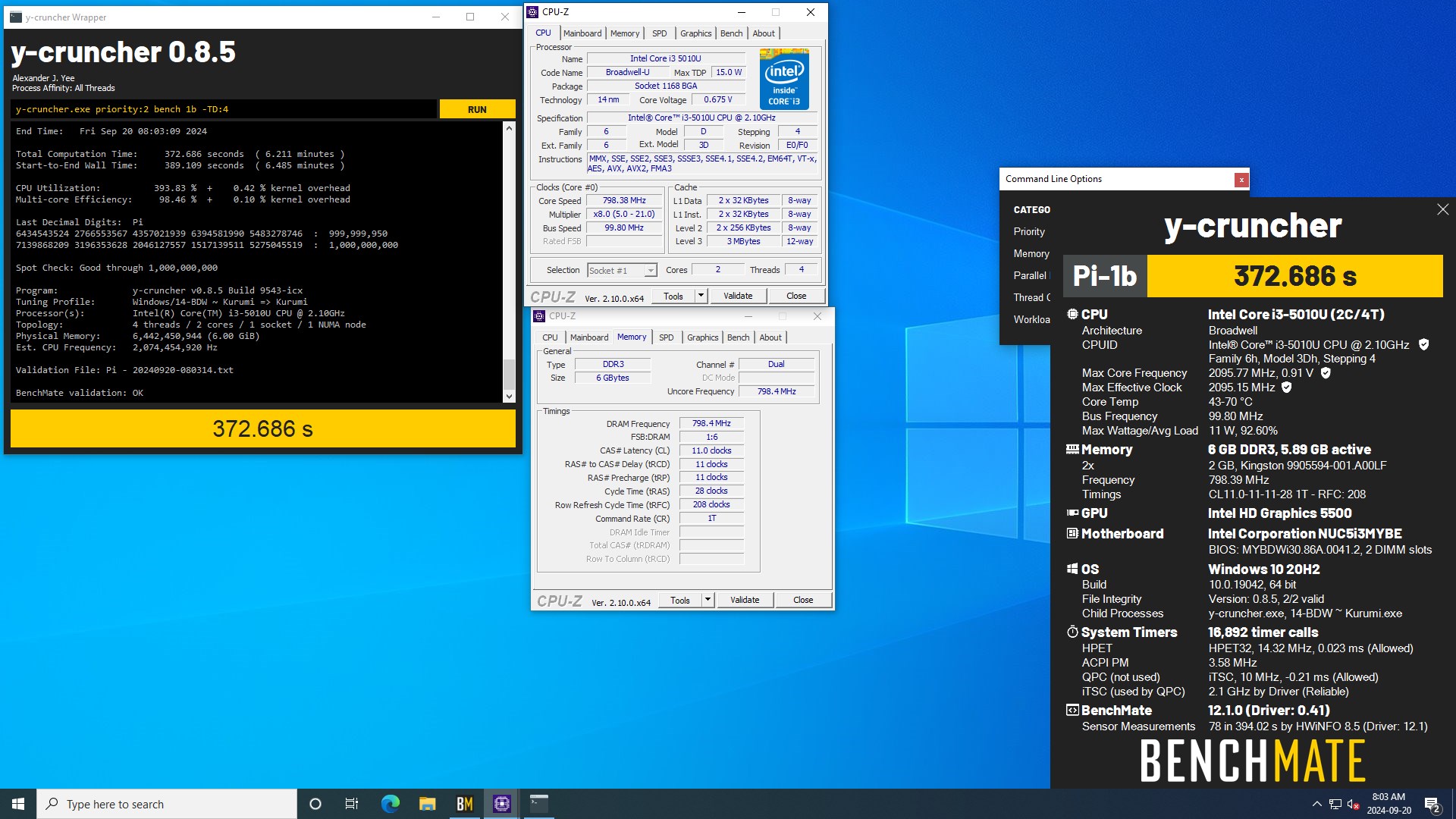The image size is (1456, 819).
Task: Click Tools button in top CPU-Z window
Action: [673, 297]
